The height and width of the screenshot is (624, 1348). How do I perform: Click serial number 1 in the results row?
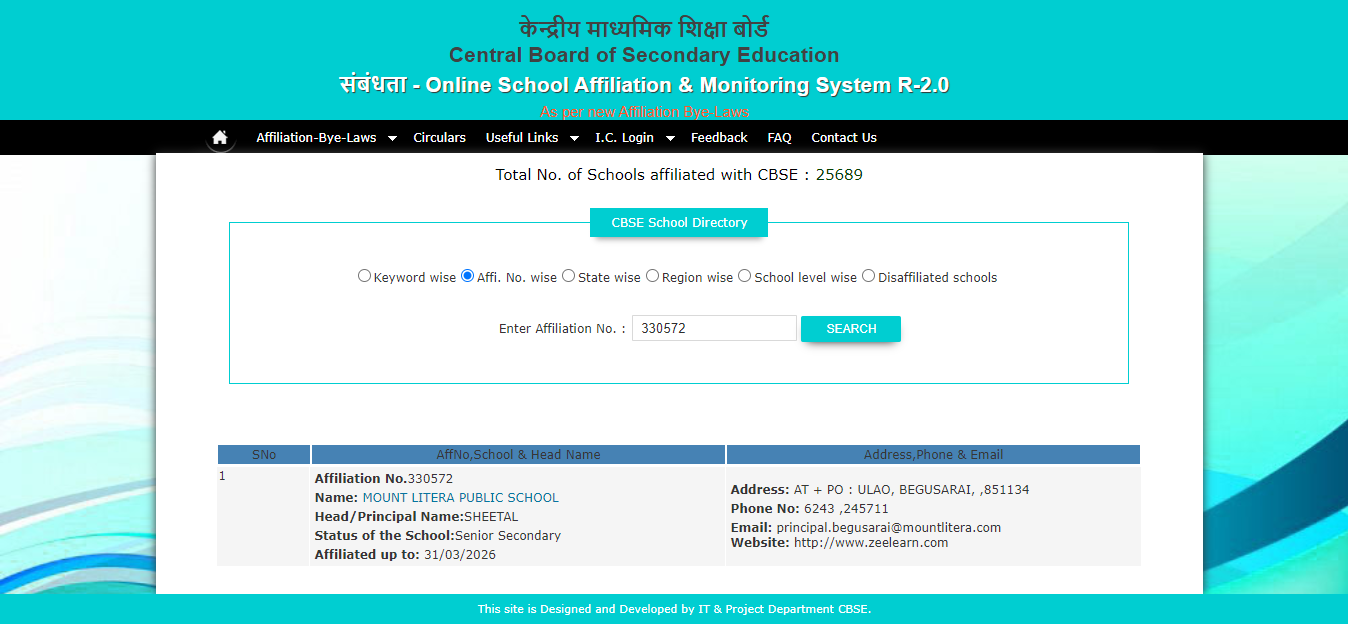click(222, 476)
